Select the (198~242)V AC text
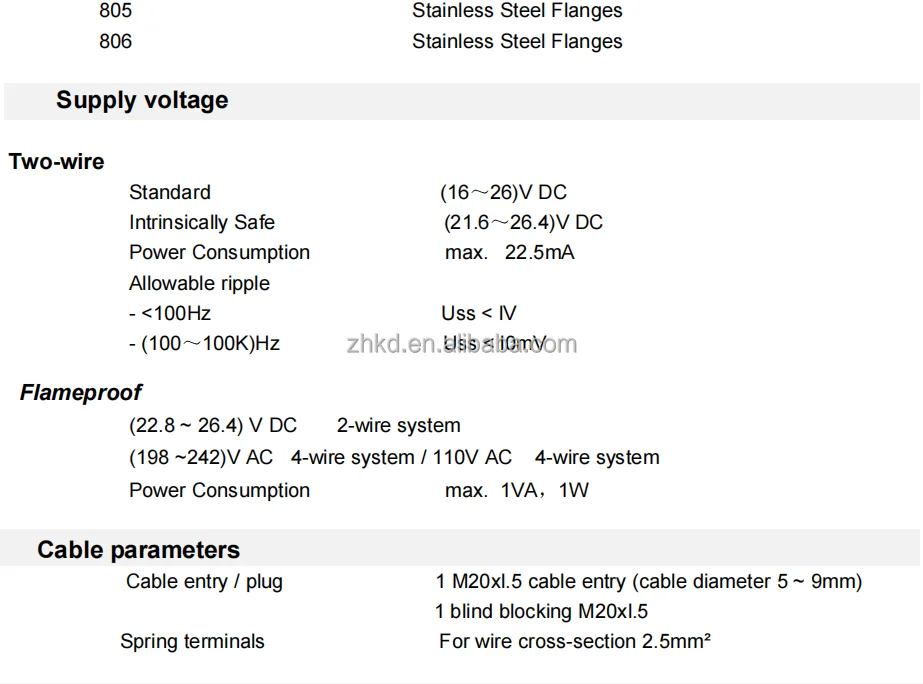923x684 pixels. (201, 457)
